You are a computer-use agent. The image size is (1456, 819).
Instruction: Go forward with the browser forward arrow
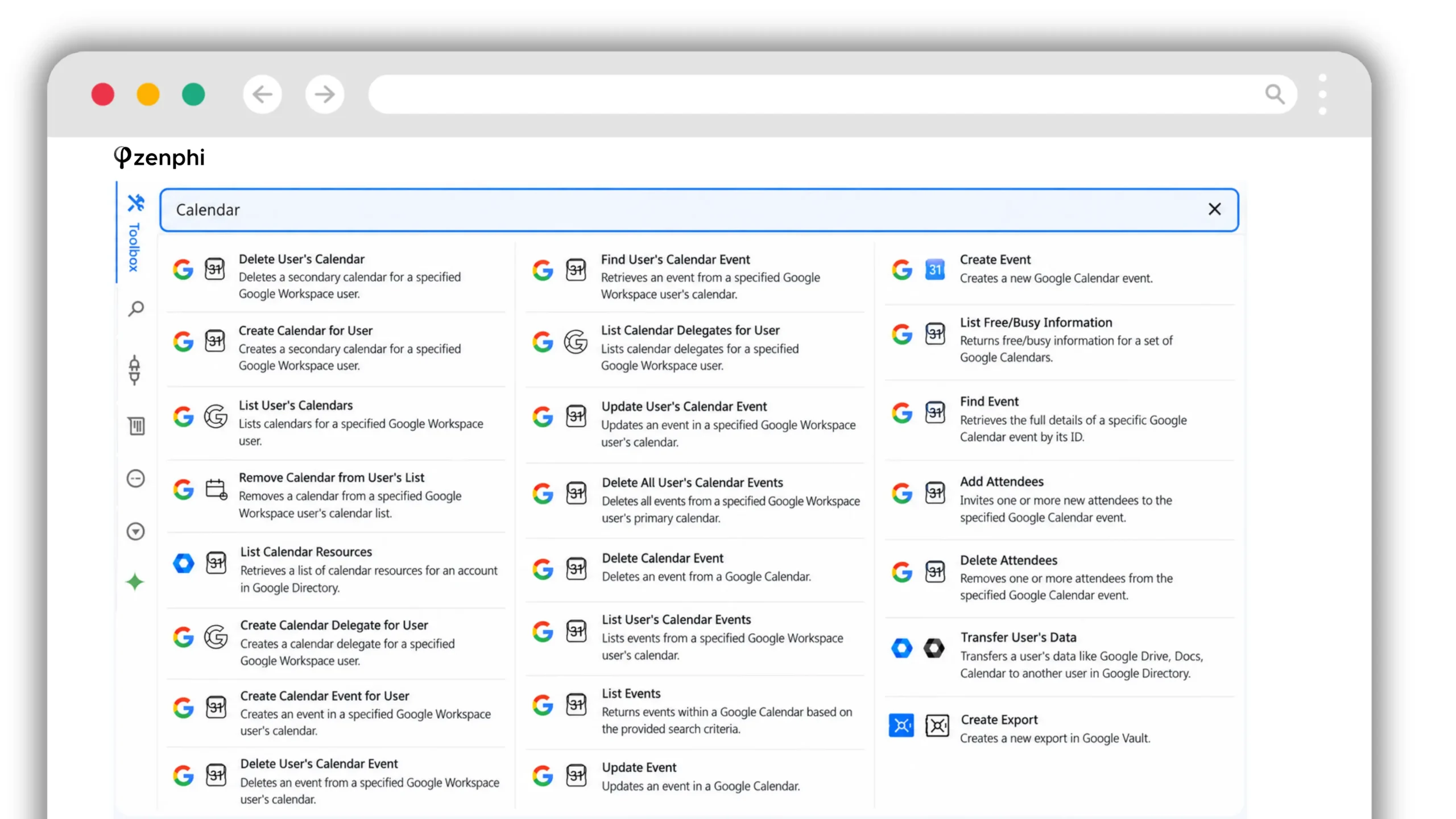point(324,94)
